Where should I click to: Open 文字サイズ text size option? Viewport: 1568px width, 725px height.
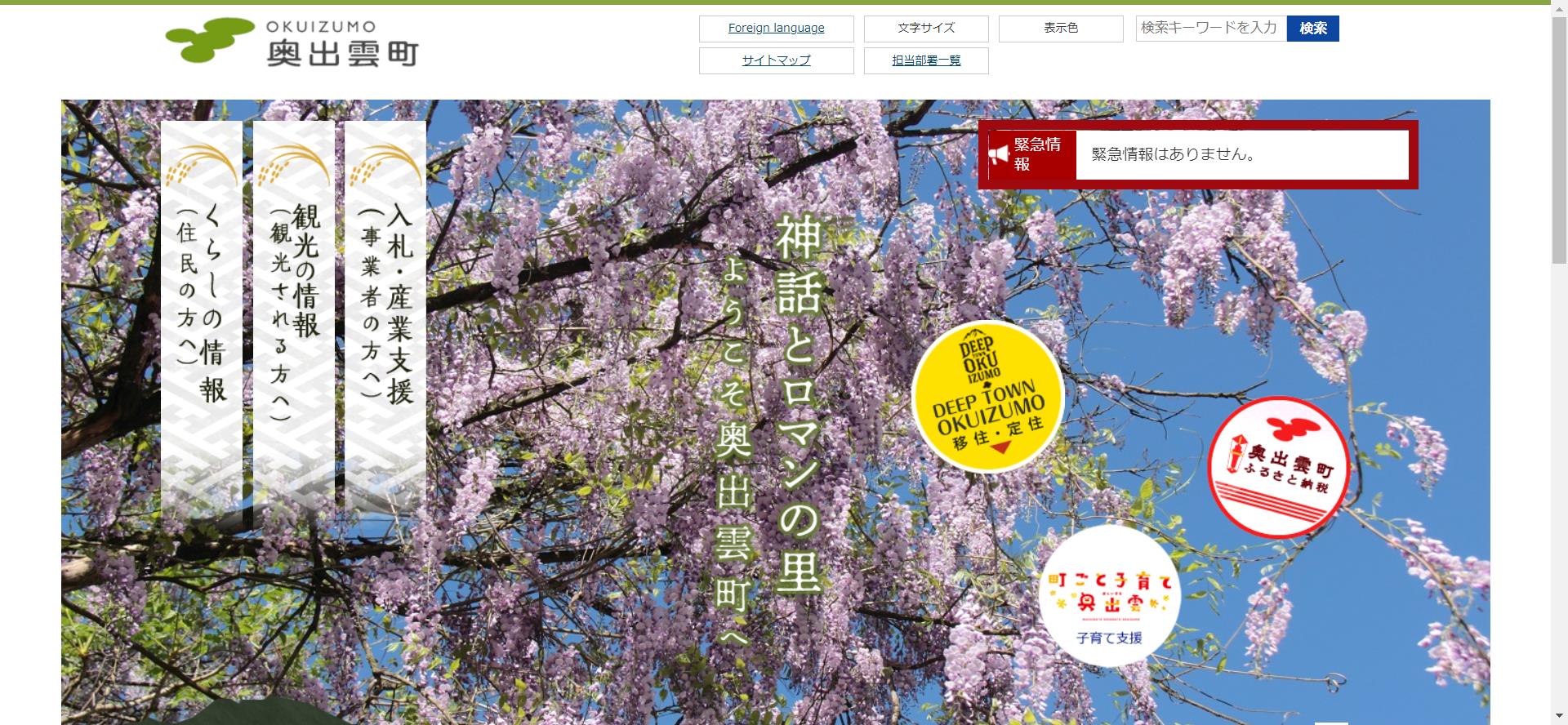[x=926, y=29]
